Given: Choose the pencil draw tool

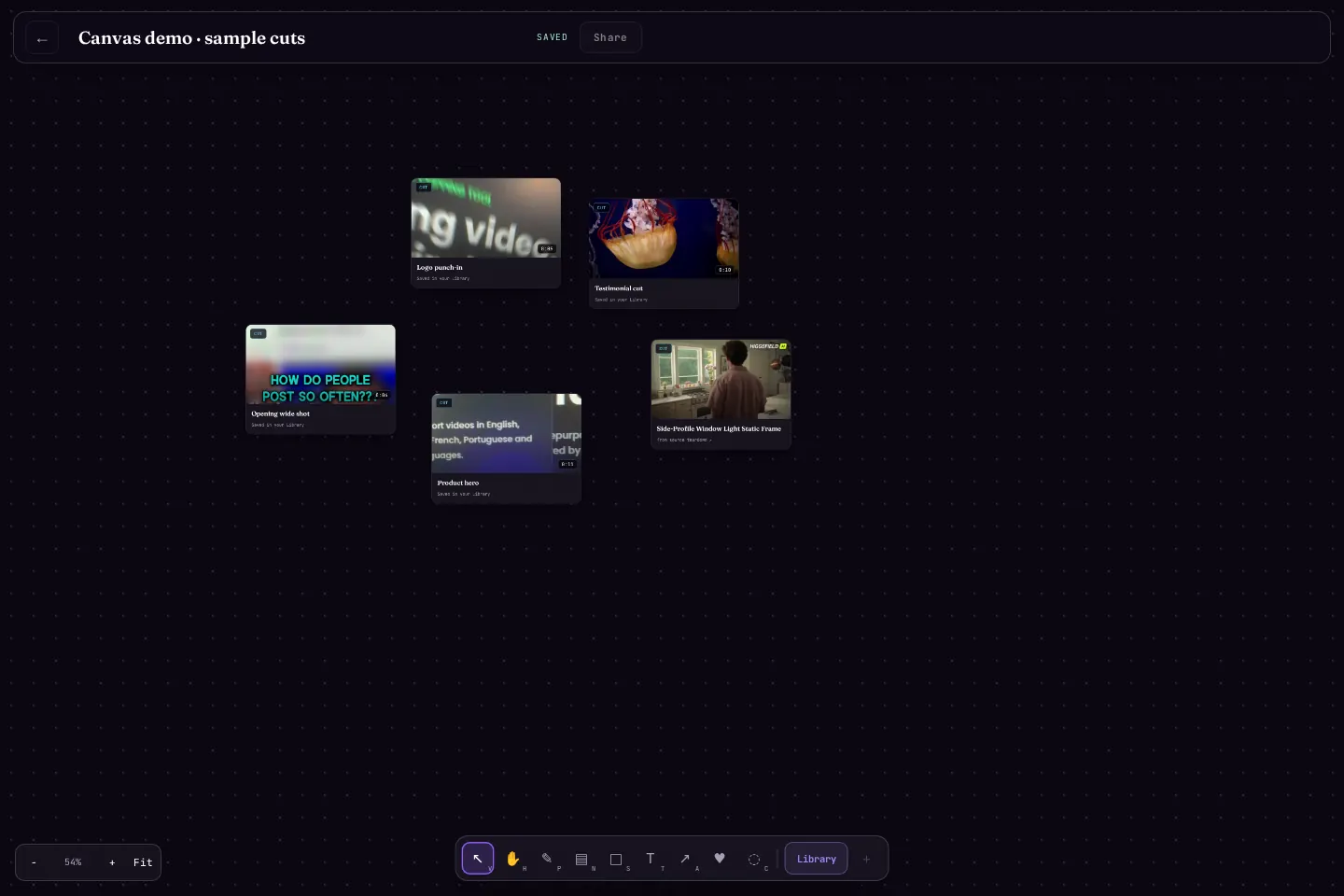Looking at the screenshot, I should (x=547, y=859).
